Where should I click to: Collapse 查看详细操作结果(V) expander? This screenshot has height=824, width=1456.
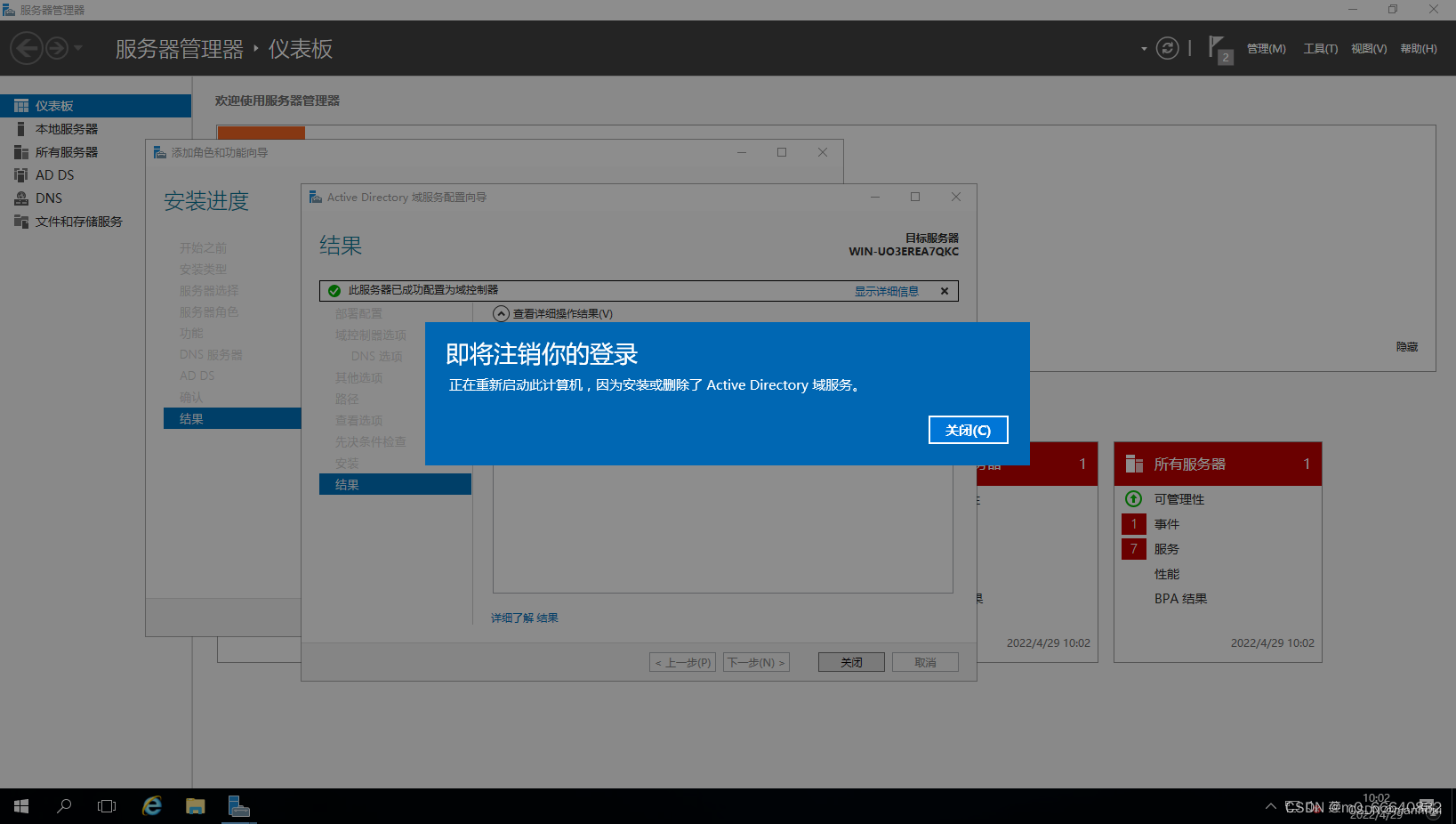click(502, 314)
